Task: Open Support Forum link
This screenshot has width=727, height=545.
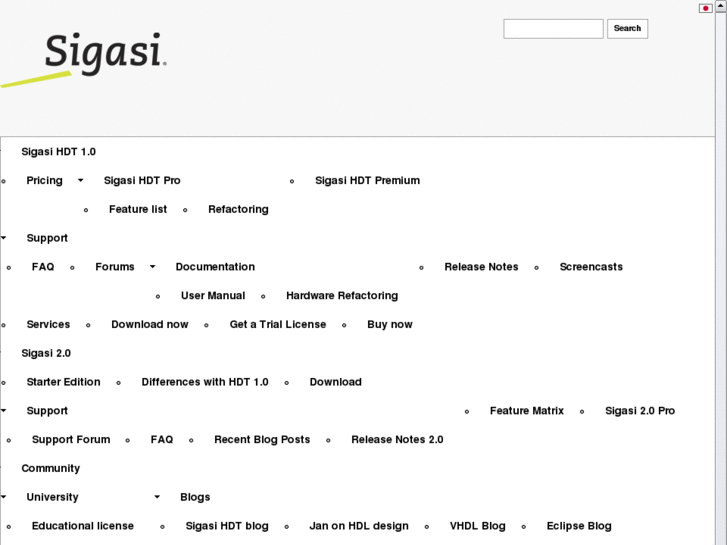Action: (x=71, y=439)
